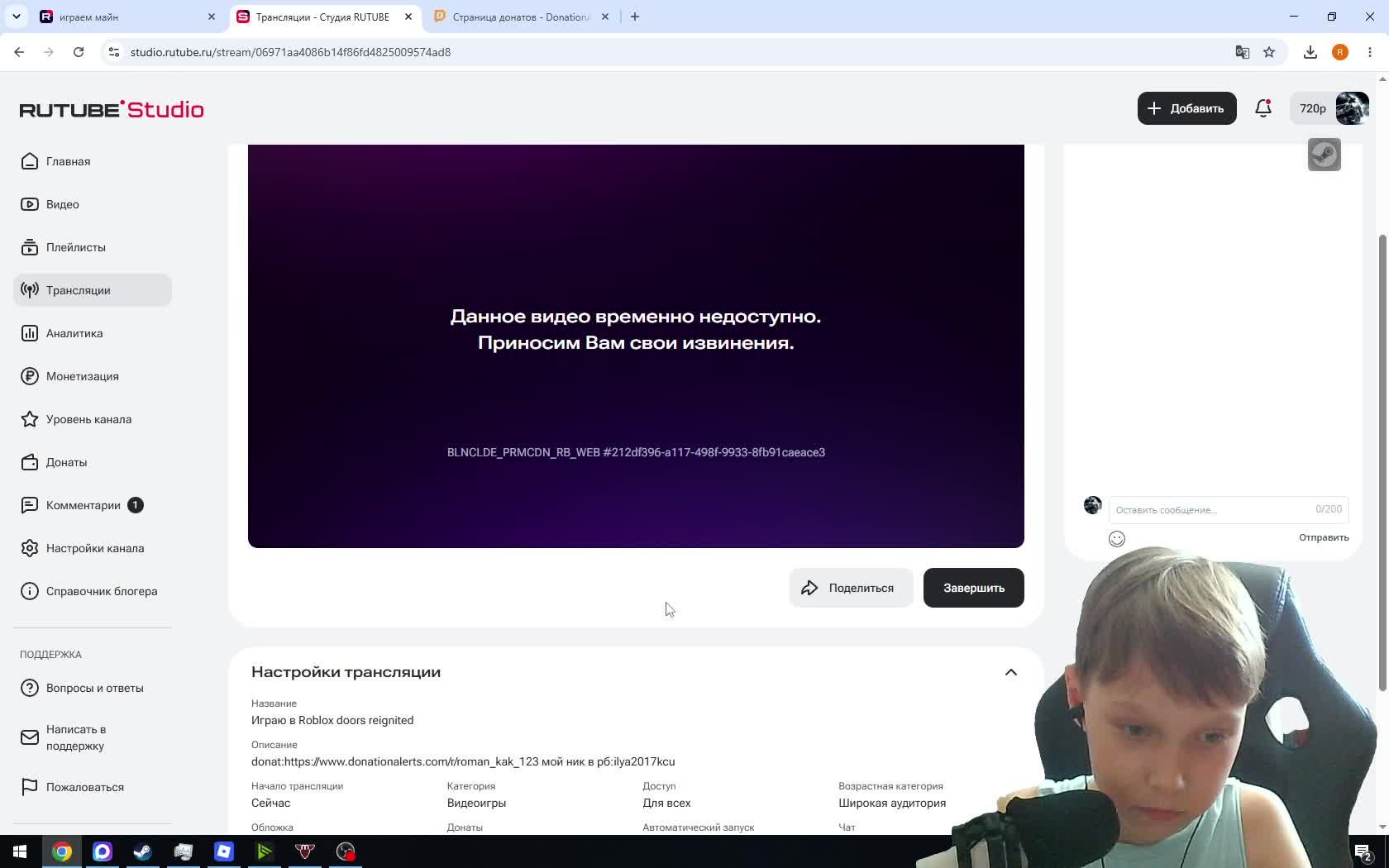The image size is (1389, 868).
Task: Open the browser downloads icon
Action: point(1310,52)
